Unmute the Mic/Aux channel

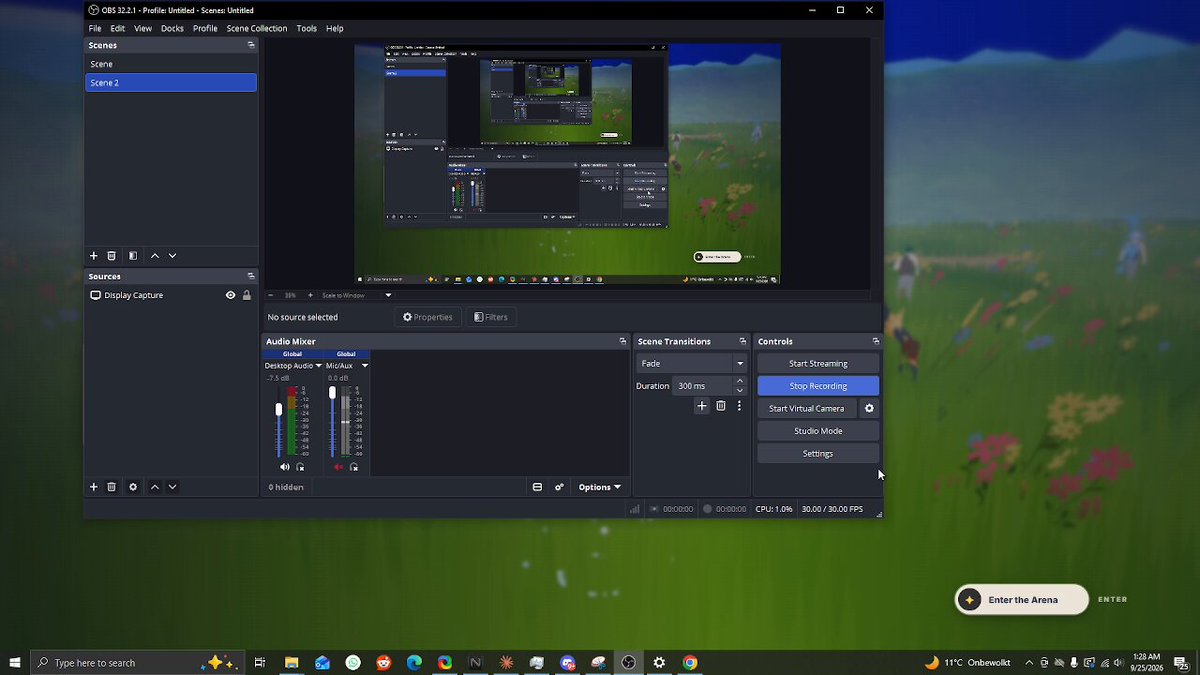pos(339,467)
